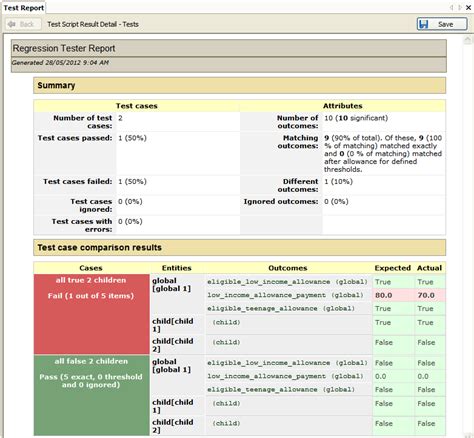Viewport: 474px width, 438px height.
Task: Click the green 'all false 2 children' case cell
Action: [91, 395]
